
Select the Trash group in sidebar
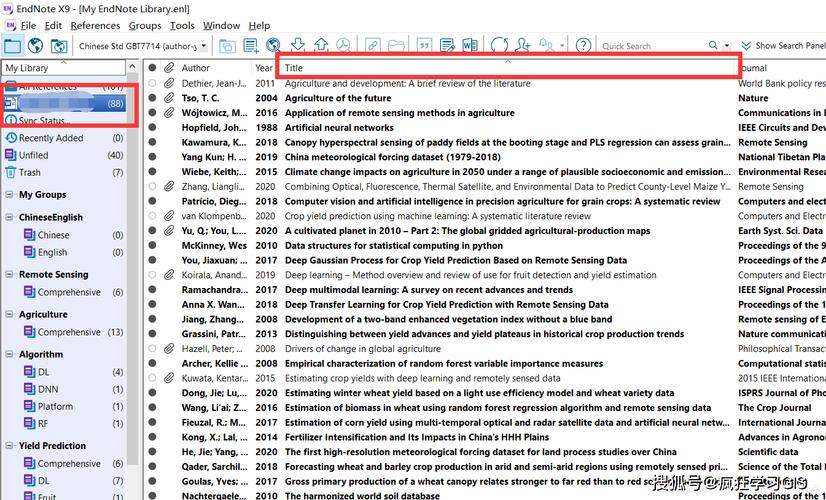(x=30, y=173)
